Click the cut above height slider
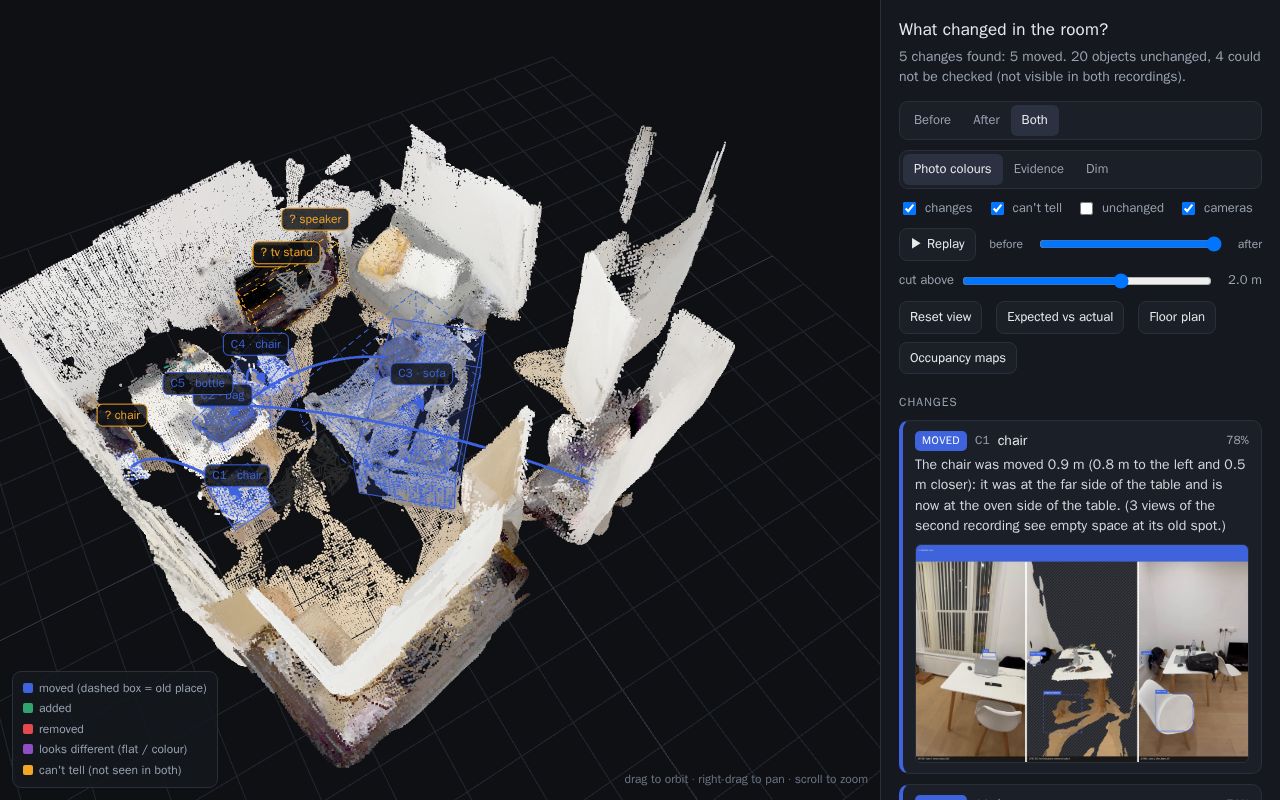 tap(1087, 281)
